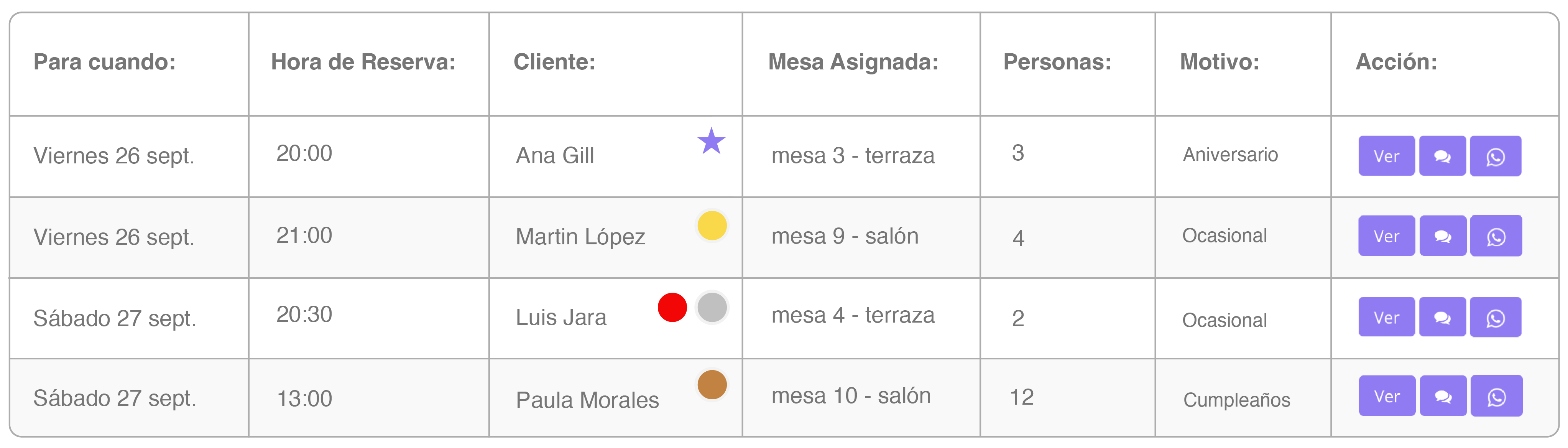Open WhatsApp for Paula Morales's reservation
Screen dimensions: 1568x448
(x=1496, y=396)
